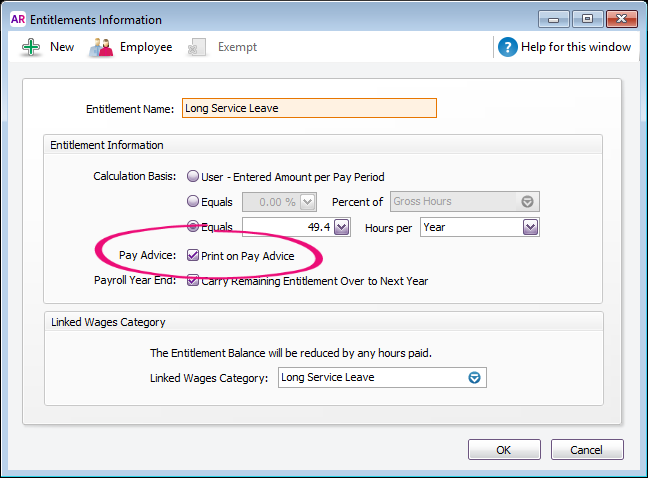Select the Equals percent radio button
The width and height of the screenshot is (648, 478).
[192, 202]
